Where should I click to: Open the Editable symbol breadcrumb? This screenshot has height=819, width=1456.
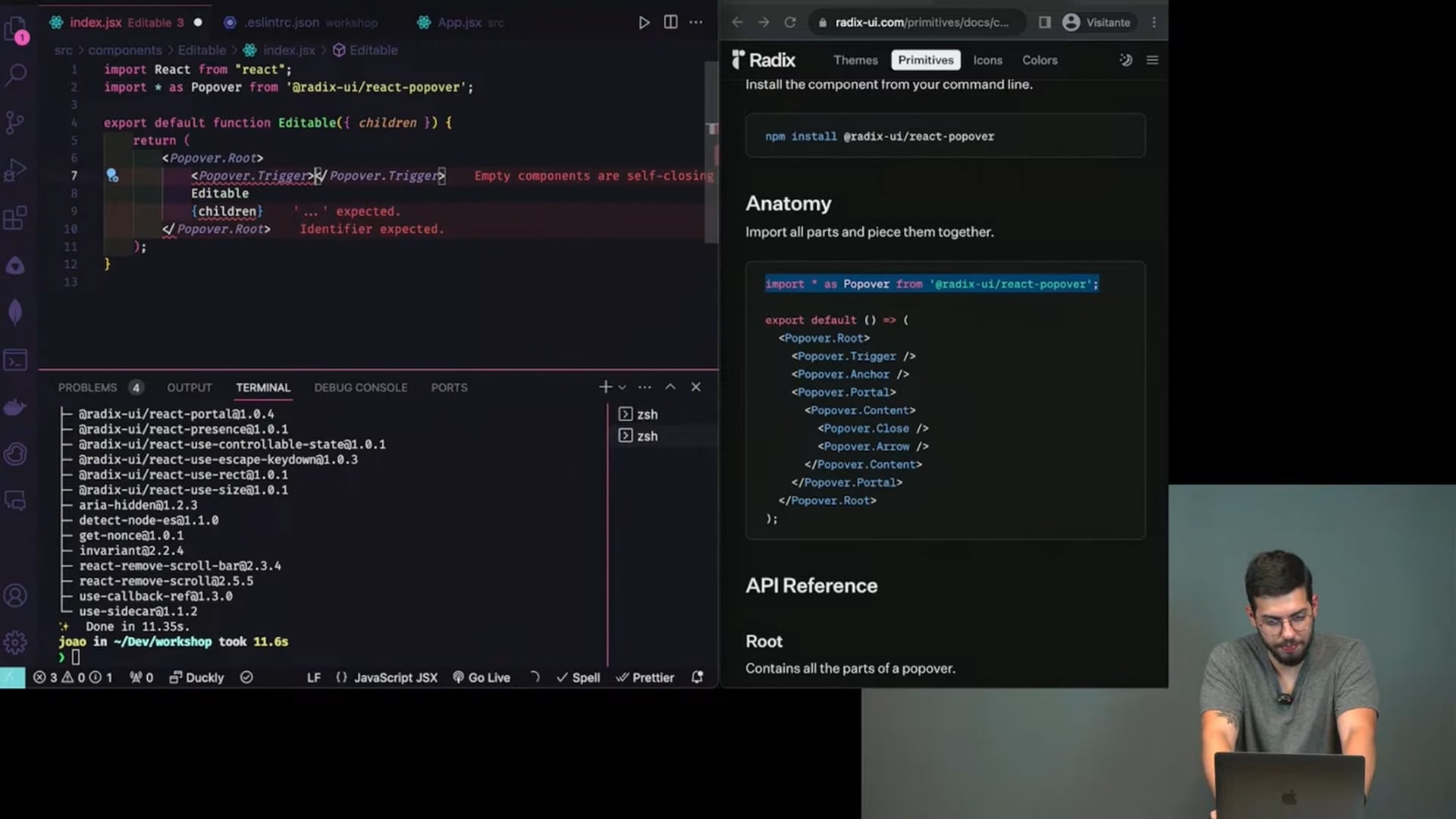click(366, 50)
